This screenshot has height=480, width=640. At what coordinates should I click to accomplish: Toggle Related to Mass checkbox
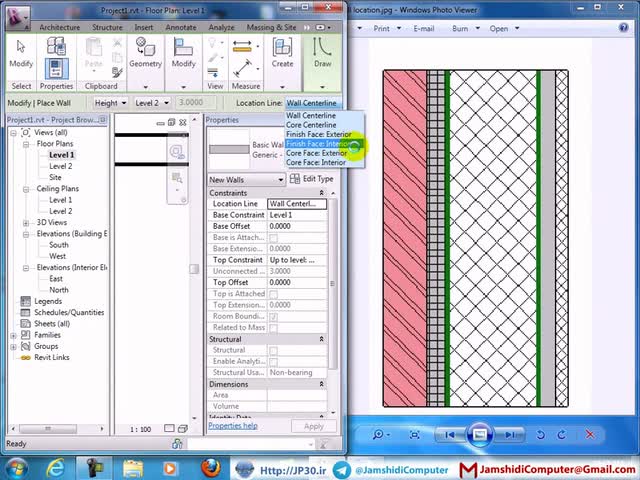click(x=273, y=328)
